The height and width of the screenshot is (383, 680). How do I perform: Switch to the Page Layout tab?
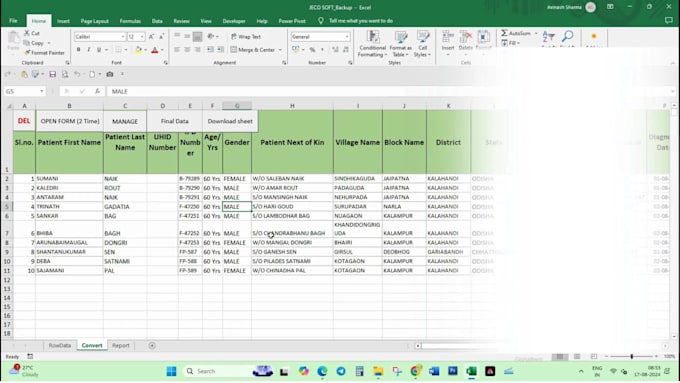(x=95, y=21)
